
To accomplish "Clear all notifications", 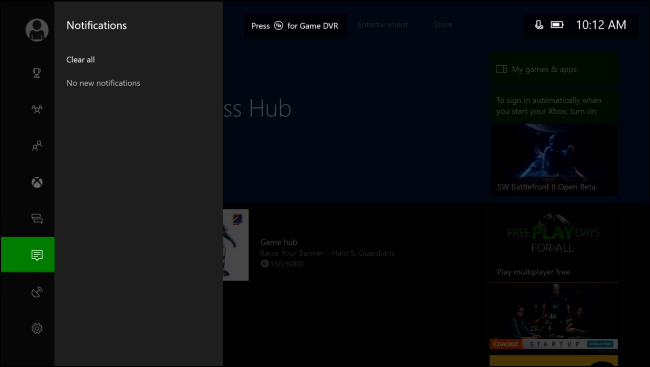I will [80, 60].
